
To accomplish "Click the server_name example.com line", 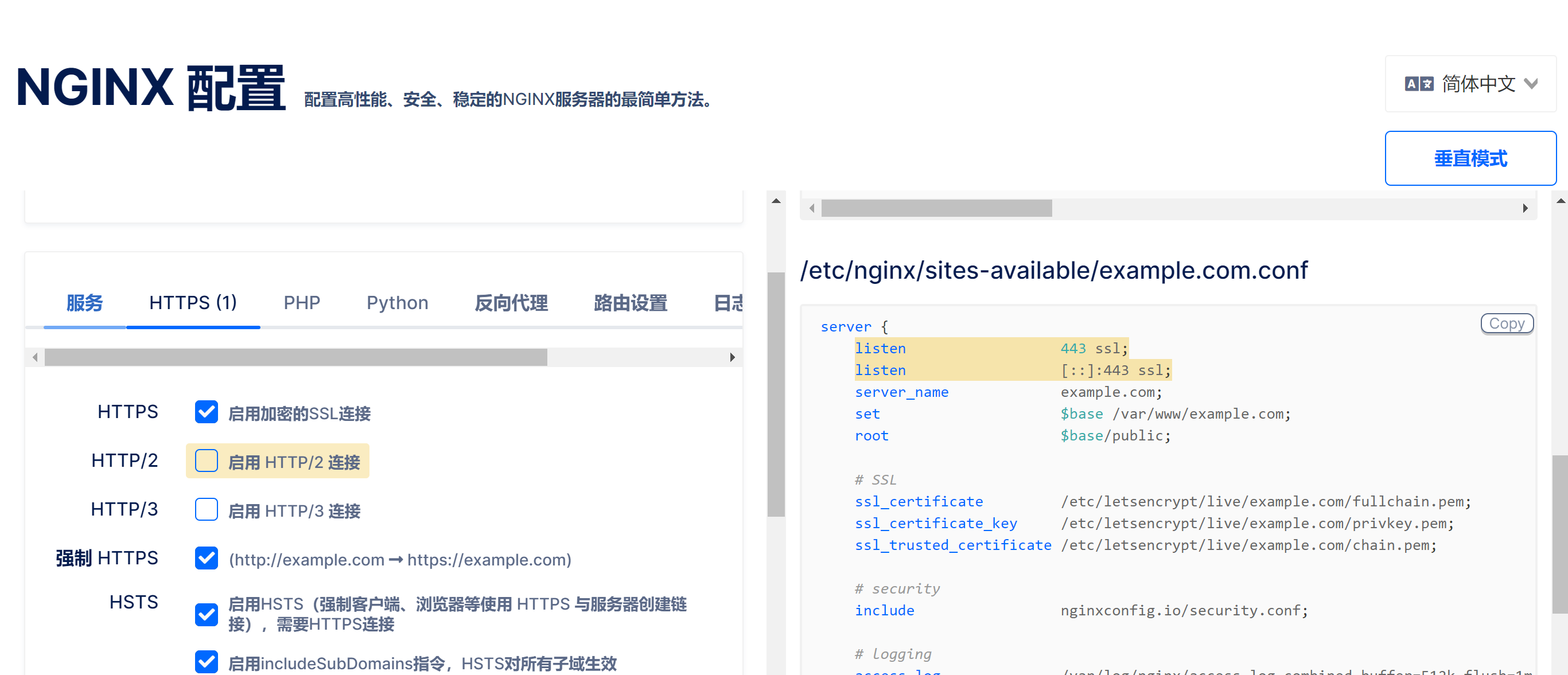I will click(x=1009, y=392).
